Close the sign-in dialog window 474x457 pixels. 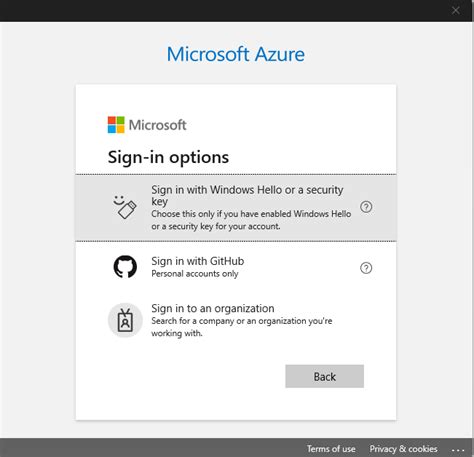456,11
